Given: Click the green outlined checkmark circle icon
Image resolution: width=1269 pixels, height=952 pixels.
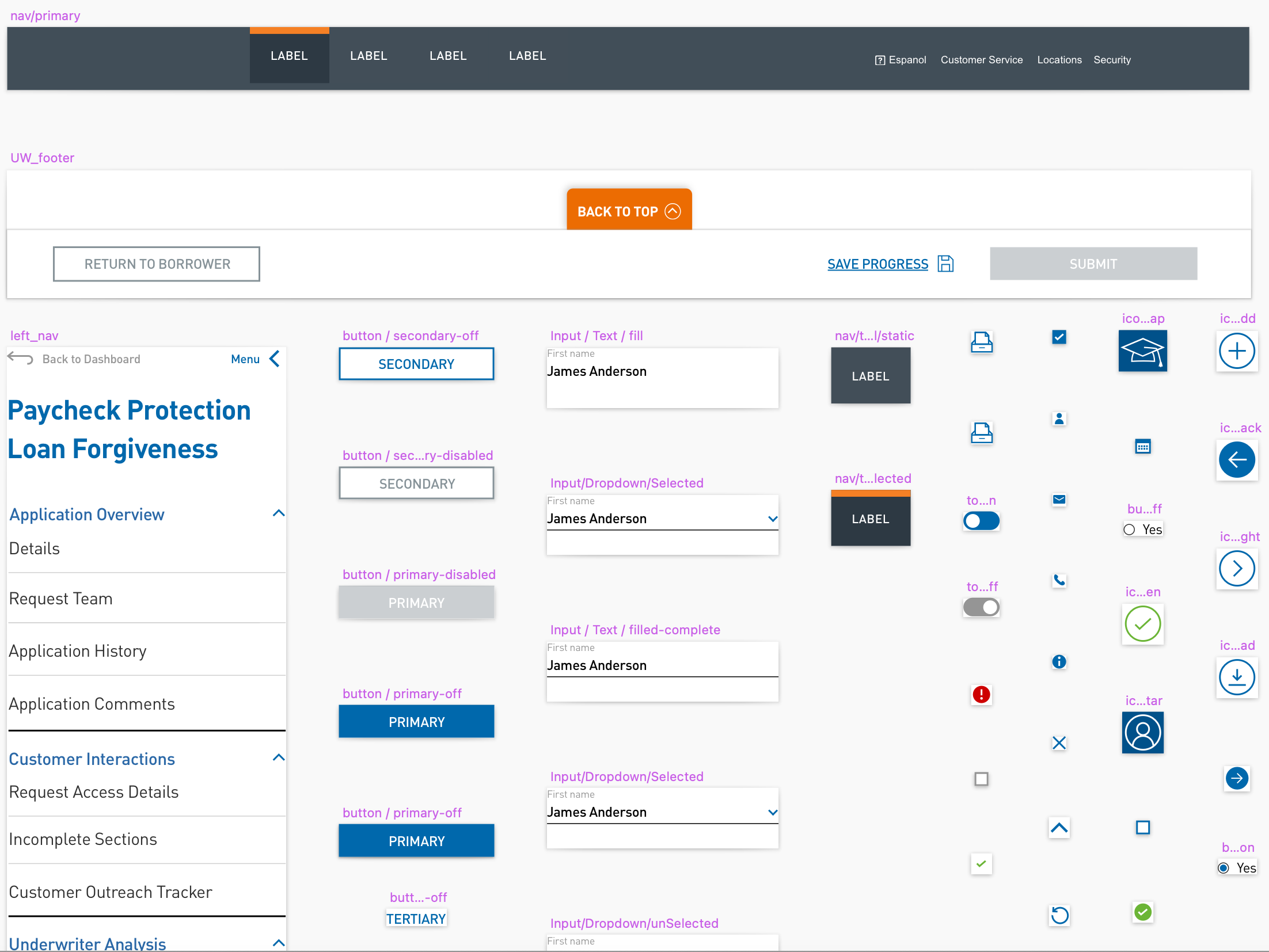Looking at the screenshot, I should (1142, 624).
